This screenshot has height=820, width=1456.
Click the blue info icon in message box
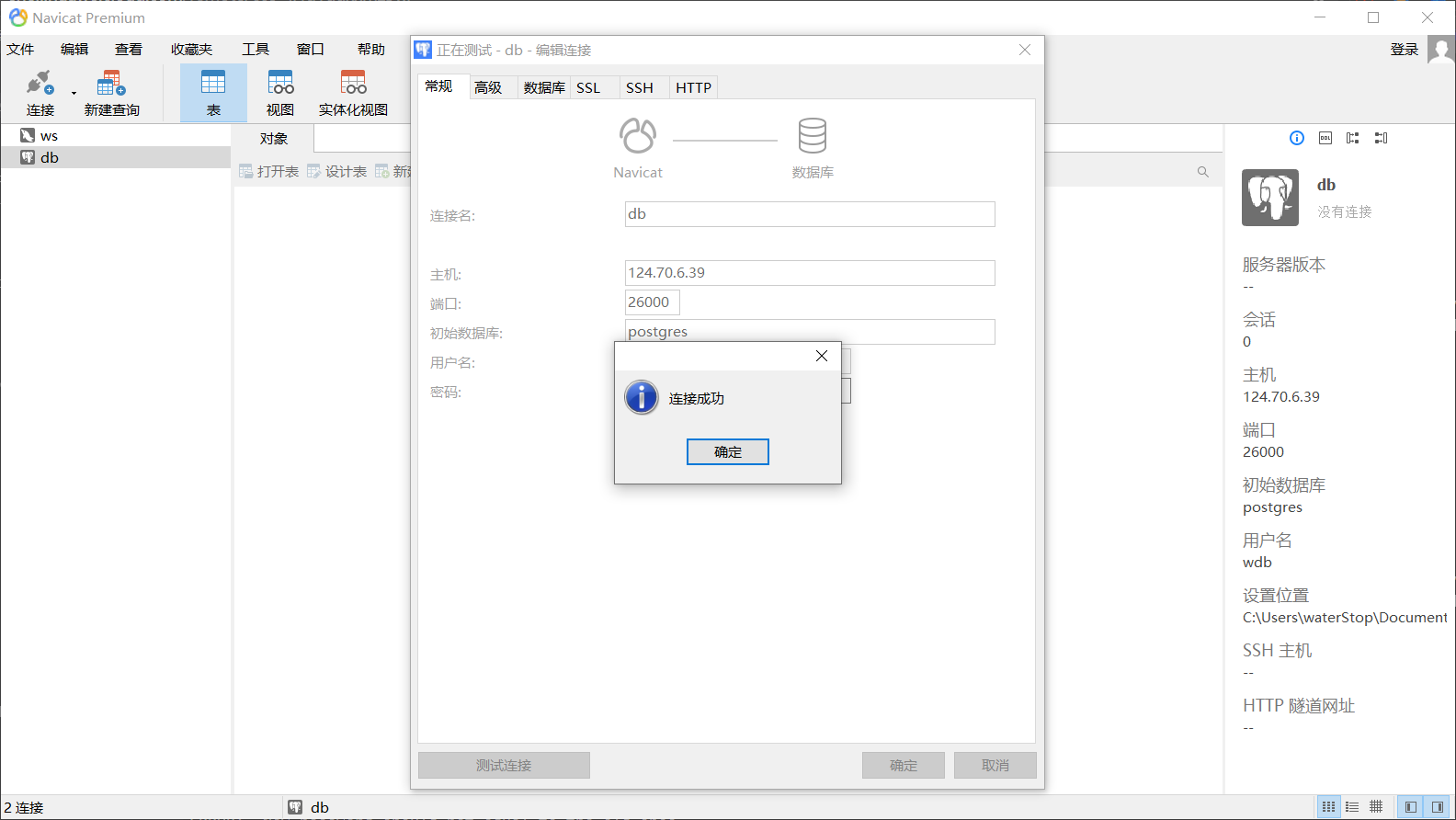click(x=642, y=398)
